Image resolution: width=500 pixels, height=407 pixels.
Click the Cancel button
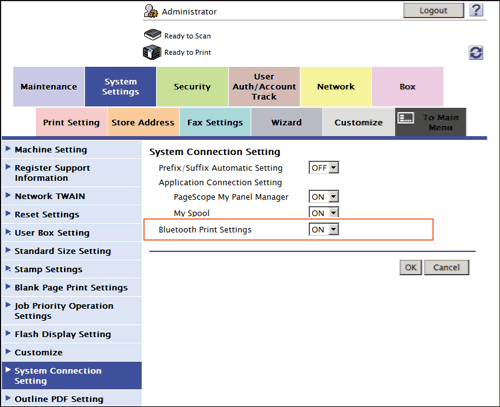pos(446,267)
